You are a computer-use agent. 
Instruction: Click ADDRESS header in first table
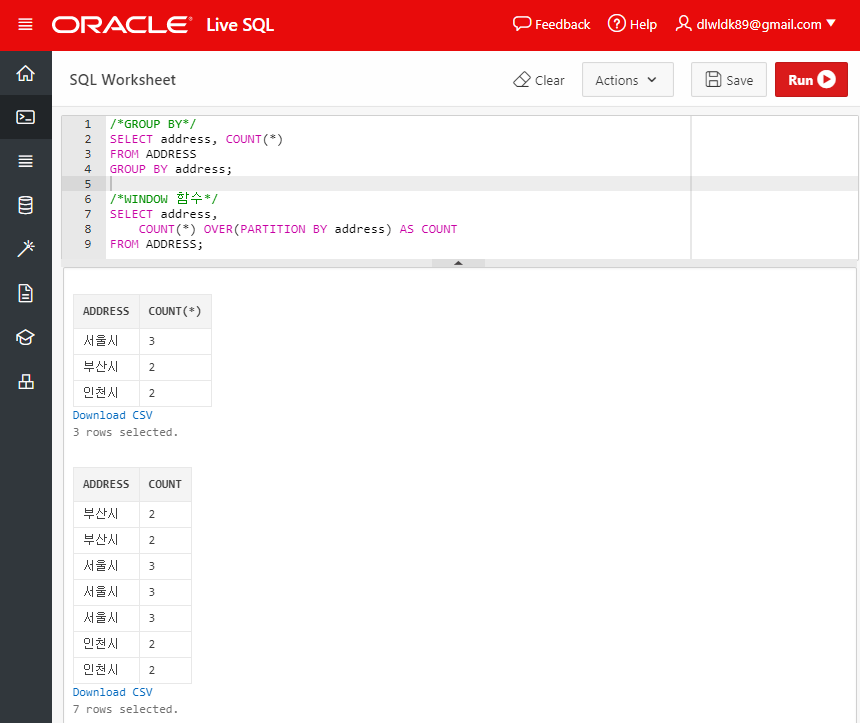(106, 311)
